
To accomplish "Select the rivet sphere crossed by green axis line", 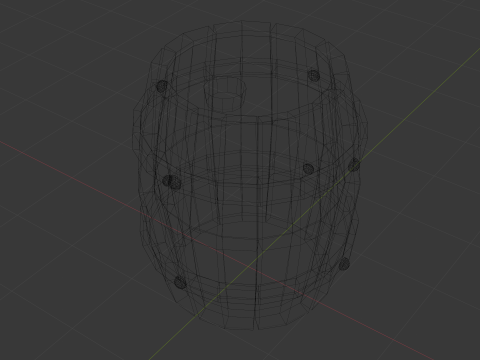I will click(x=354, y=165).
